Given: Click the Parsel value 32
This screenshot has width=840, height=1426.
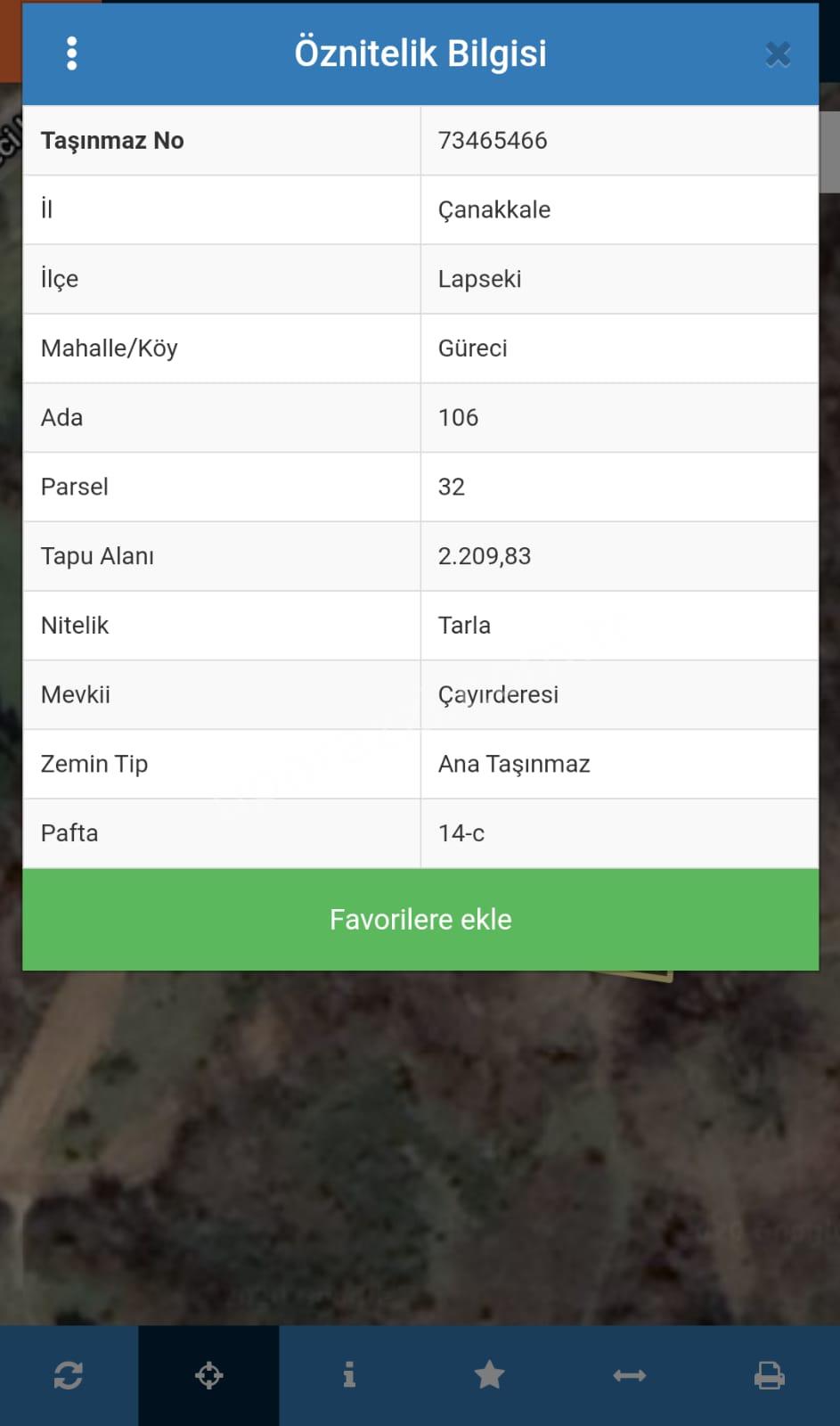Looking at the screenshot, I should [x=451, y=487].
